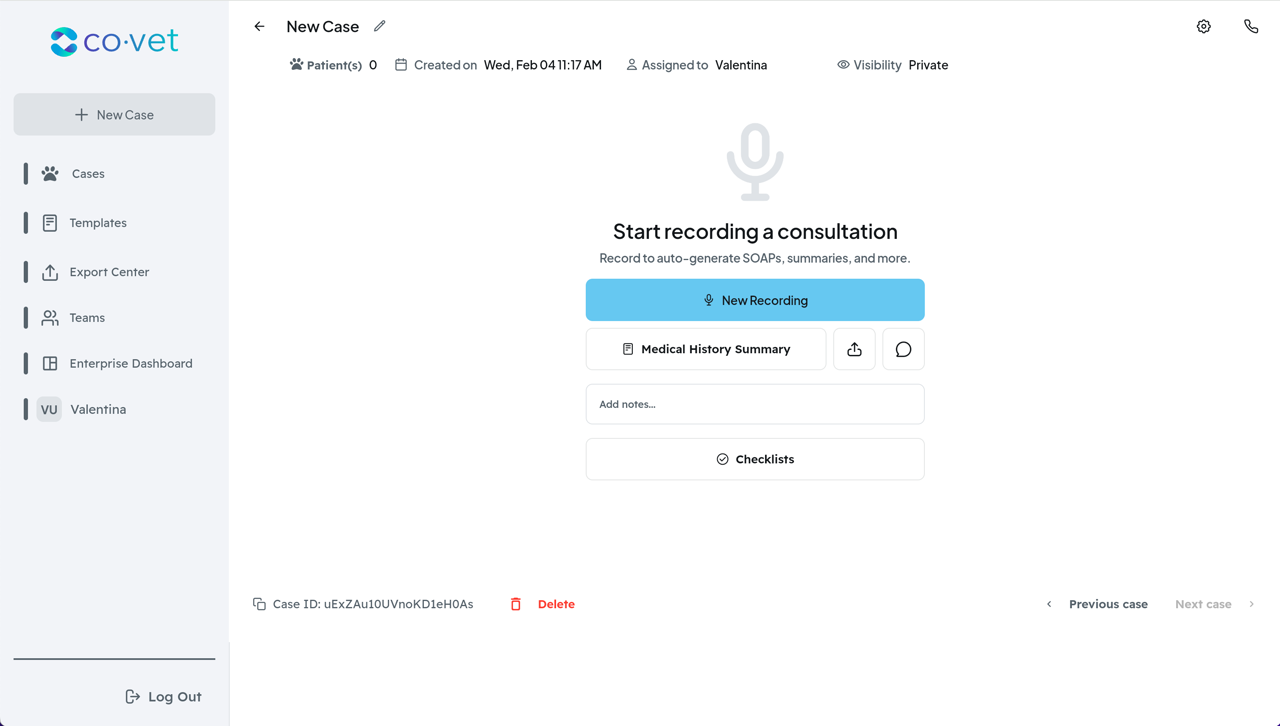1280x726 pixels.
Task: Click the phone icon in top right
Action: (x=1251, y=27)
